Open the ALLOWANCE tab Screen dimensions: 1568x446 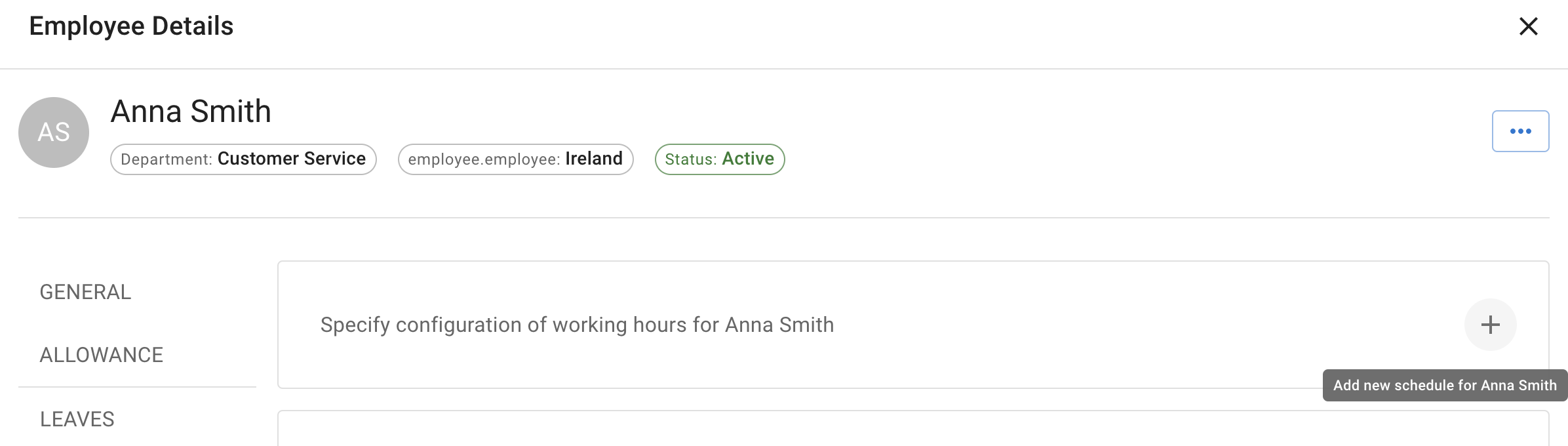tap(102, 355)
